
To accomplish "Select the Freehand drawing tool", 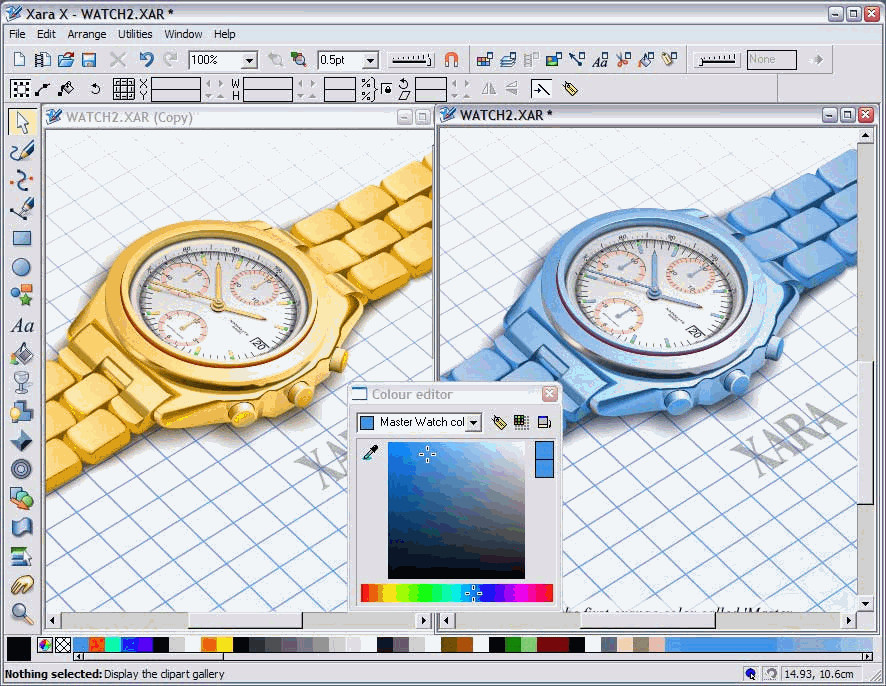I will click(21, 151).
